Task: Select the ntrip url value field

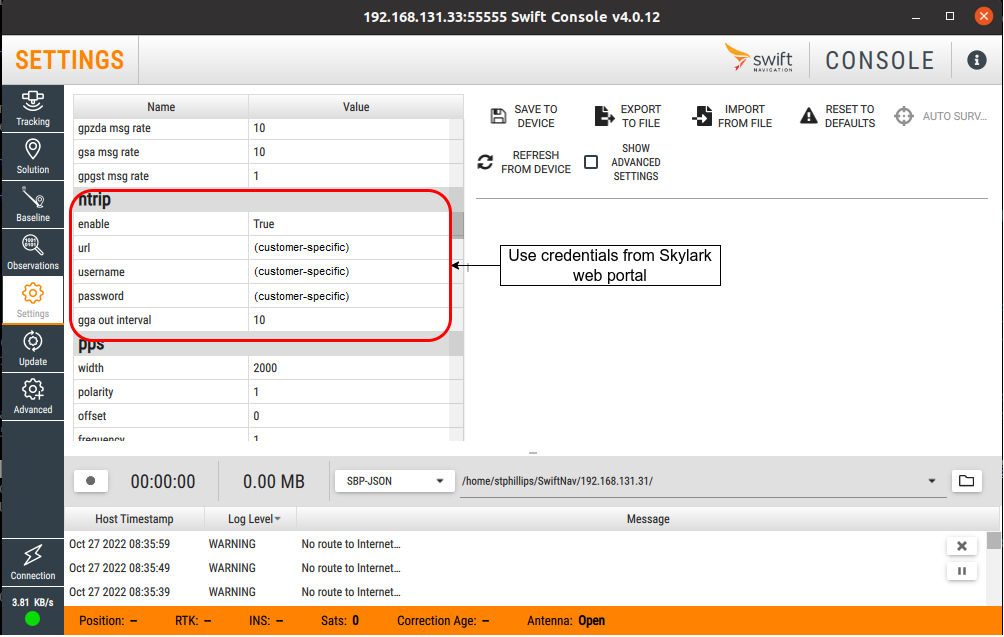Action: [350, 247]
